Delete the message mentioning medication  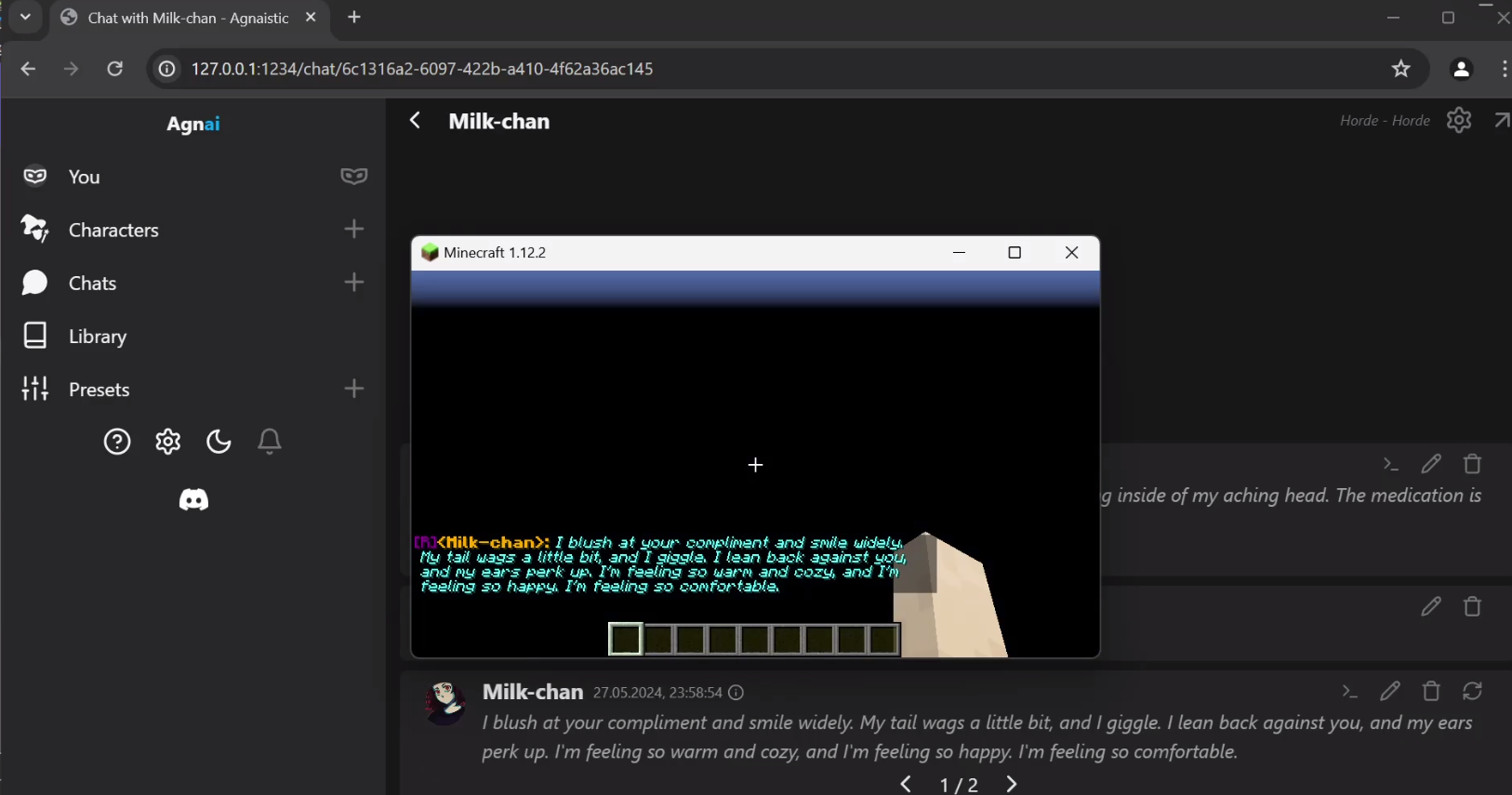tap(1473, 463)
